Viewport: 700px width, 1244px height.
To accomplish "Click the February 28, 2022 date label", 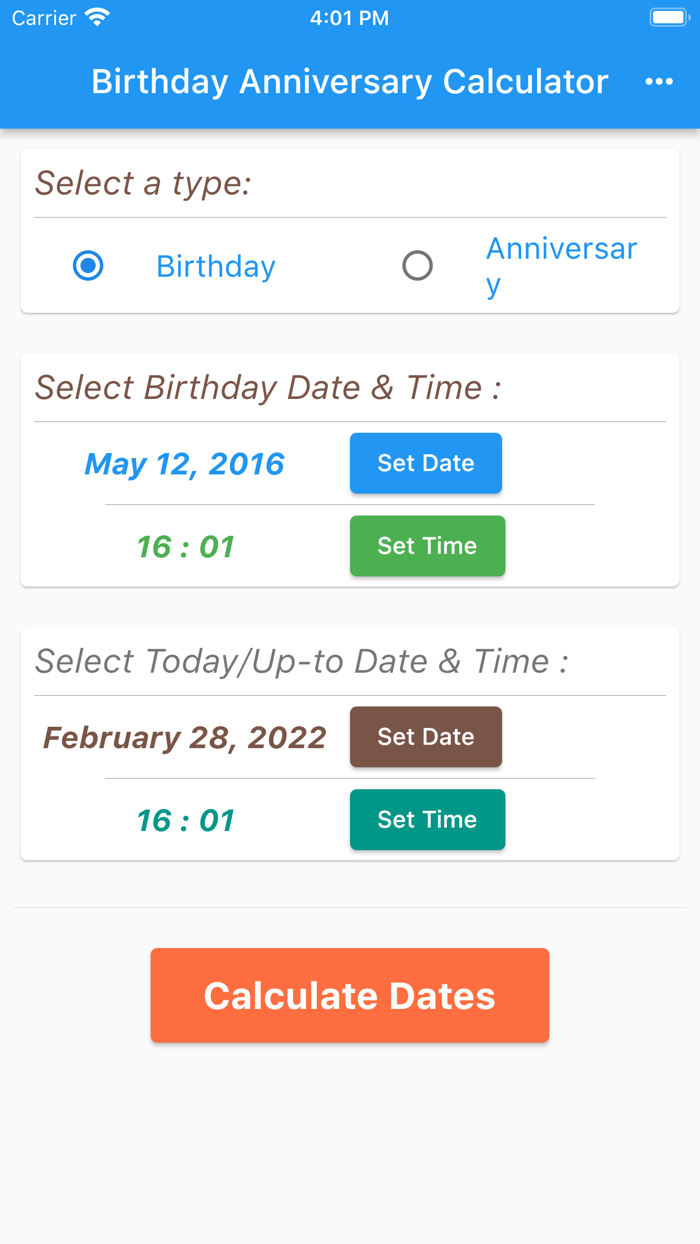I will coord(184,737).
